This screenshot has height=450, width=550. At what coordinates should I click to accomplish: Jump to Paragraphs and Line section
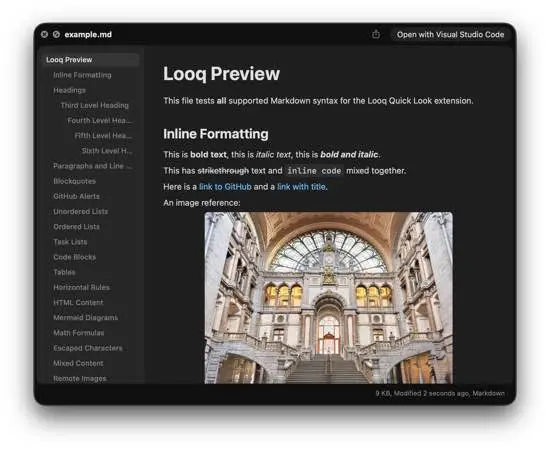[x=93, y=166]
